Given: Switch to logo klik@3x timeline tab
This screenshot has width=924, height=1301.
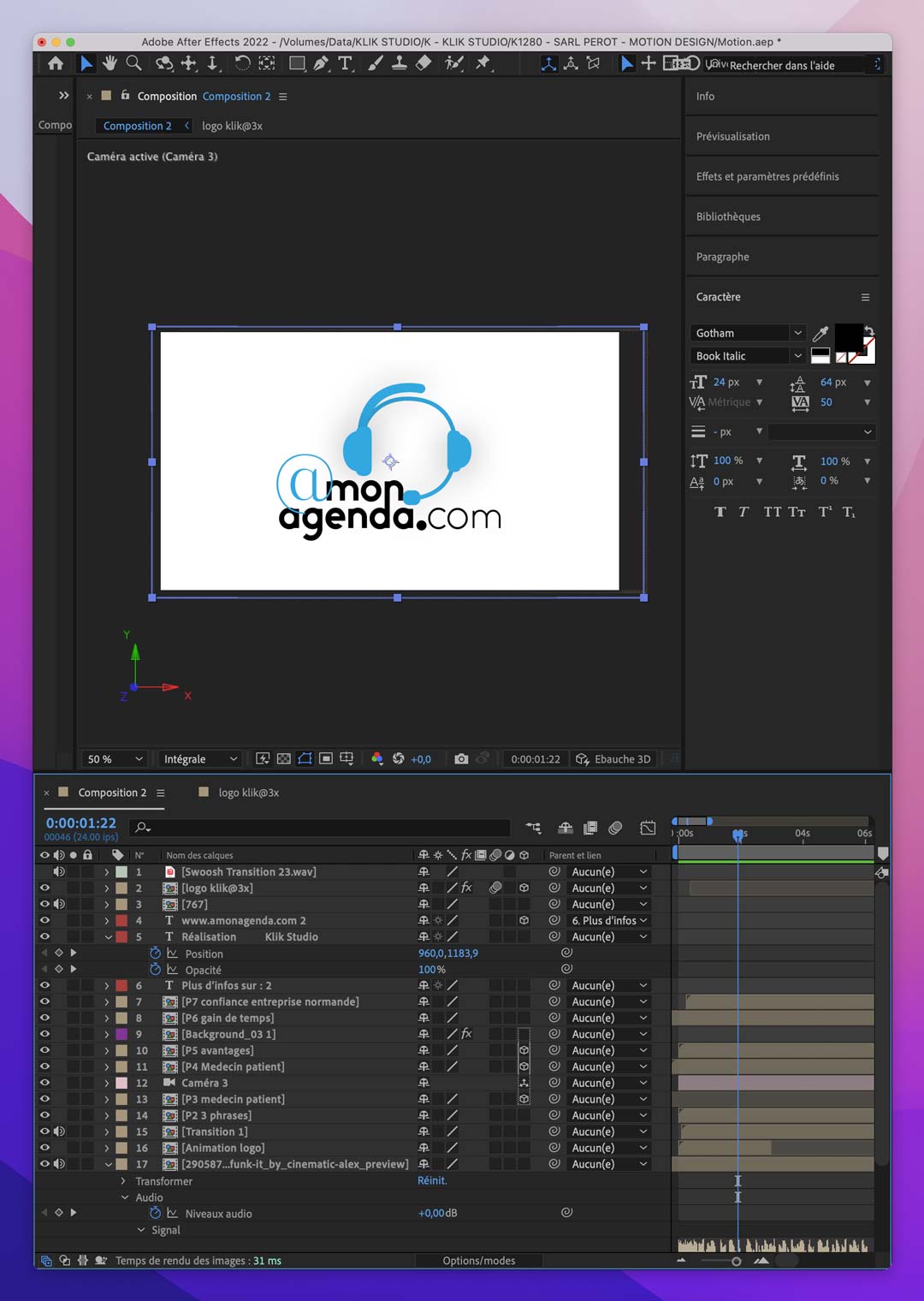Looking at the screenshot, I should pyautogui.click(x=248, y=793).
